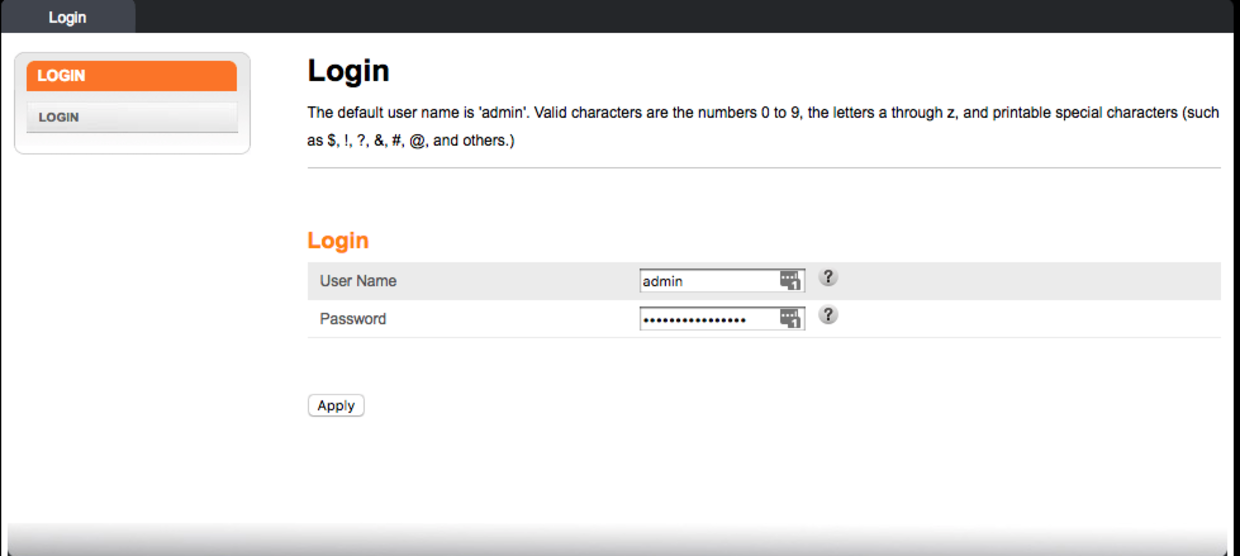Submit credentials with the Apply button
The image size is (1240, 556).
coord(336,405)
